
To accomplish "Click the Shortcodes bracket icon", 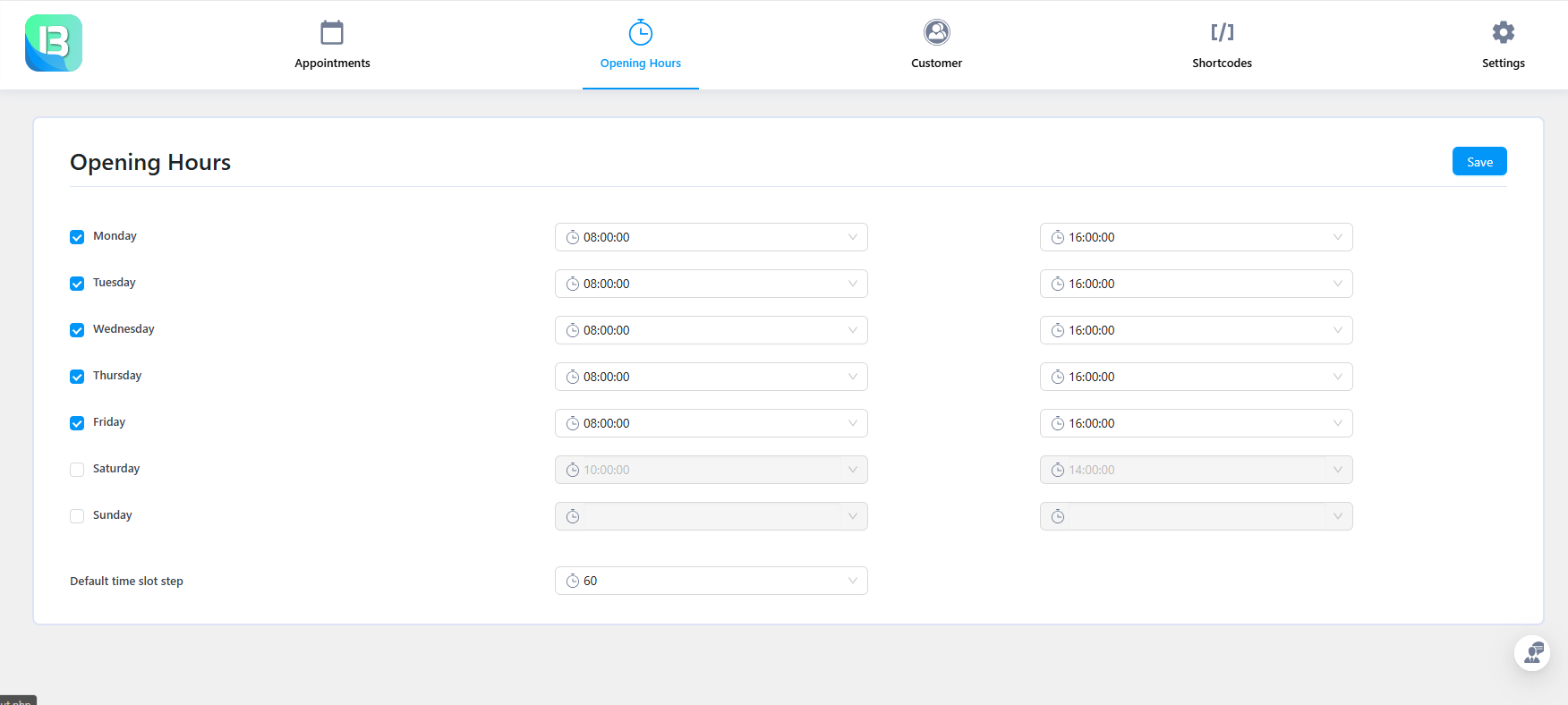I will [1223, 32].
